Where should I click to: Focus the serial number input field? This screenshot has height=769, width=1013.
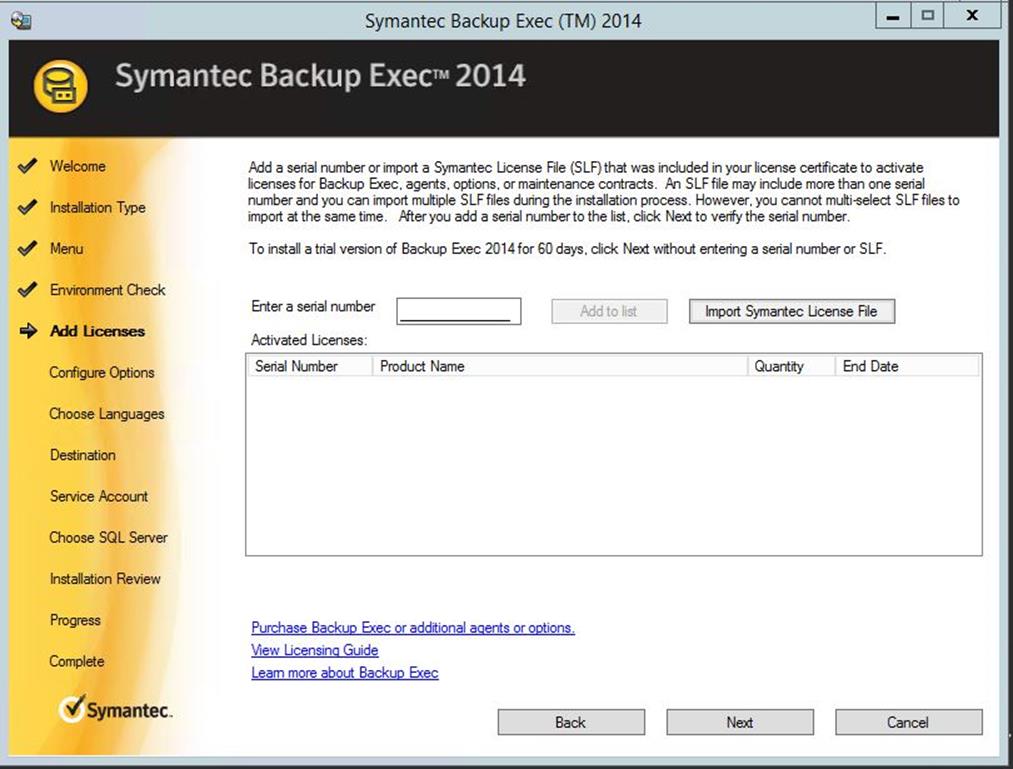click(459, 311)
